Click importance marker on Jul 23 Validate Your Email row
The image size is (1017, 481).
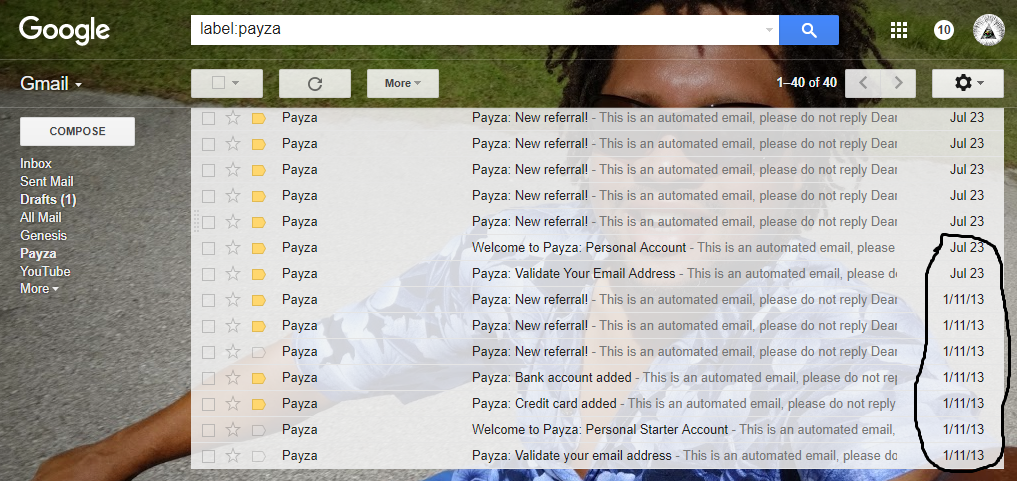point(259,274)
